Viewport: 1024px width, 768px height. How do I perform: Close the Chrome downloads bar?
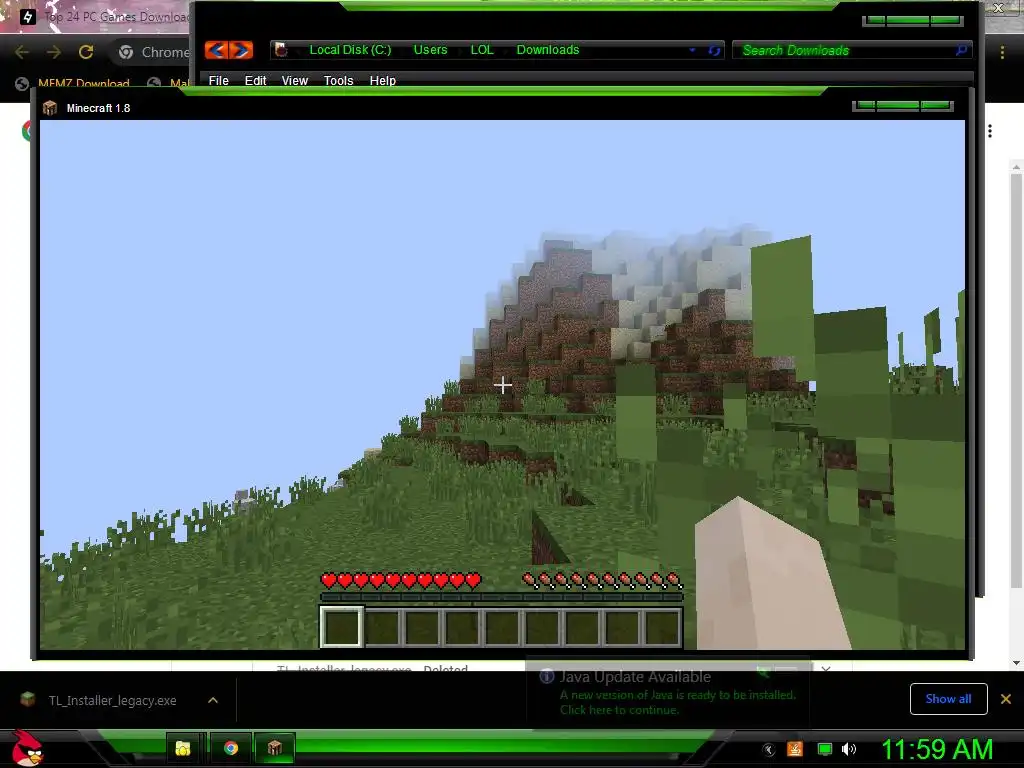(x=1006, y=699)
